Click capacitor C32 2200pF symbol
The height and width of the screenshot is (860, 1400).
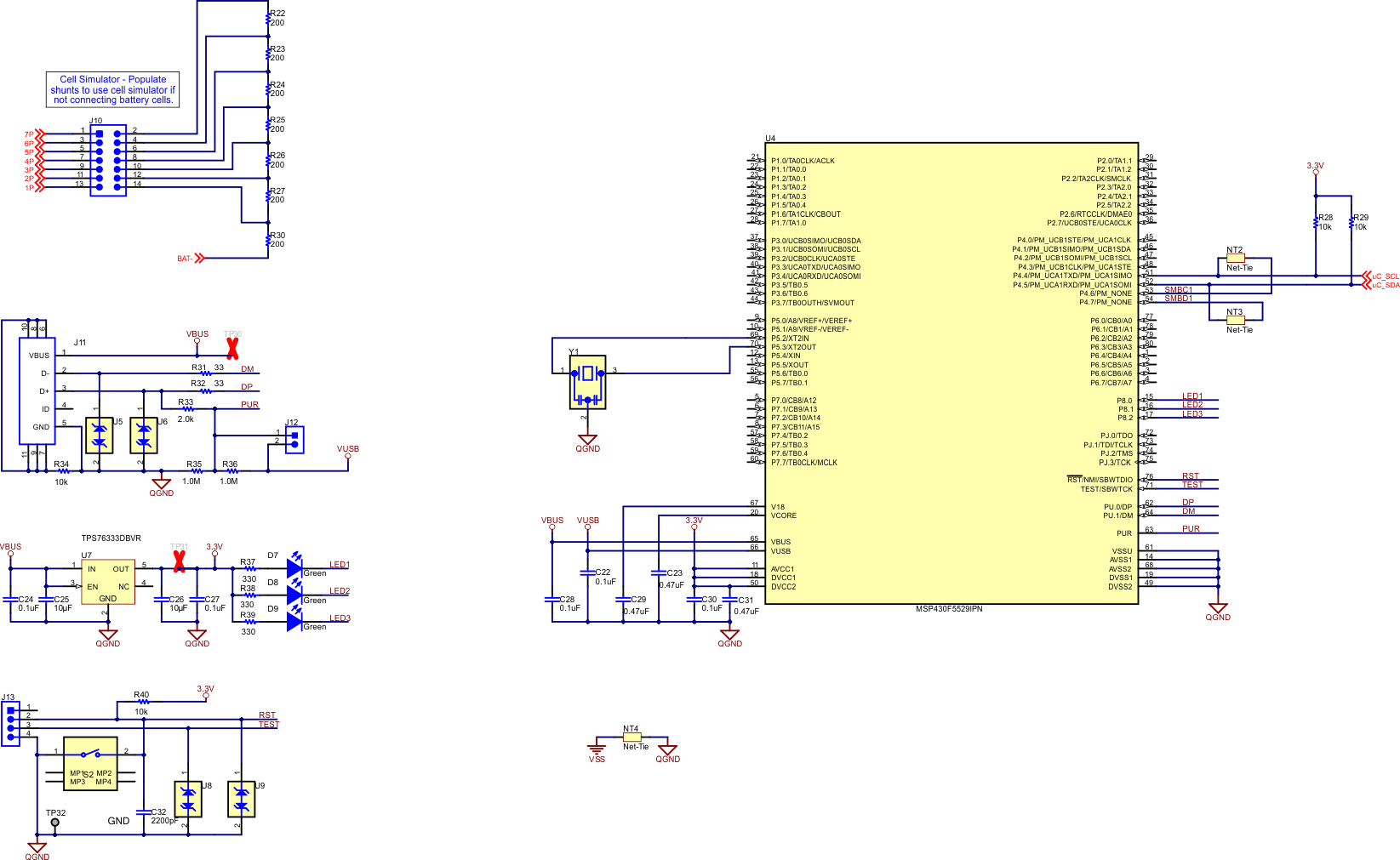[x=142, y=814]
